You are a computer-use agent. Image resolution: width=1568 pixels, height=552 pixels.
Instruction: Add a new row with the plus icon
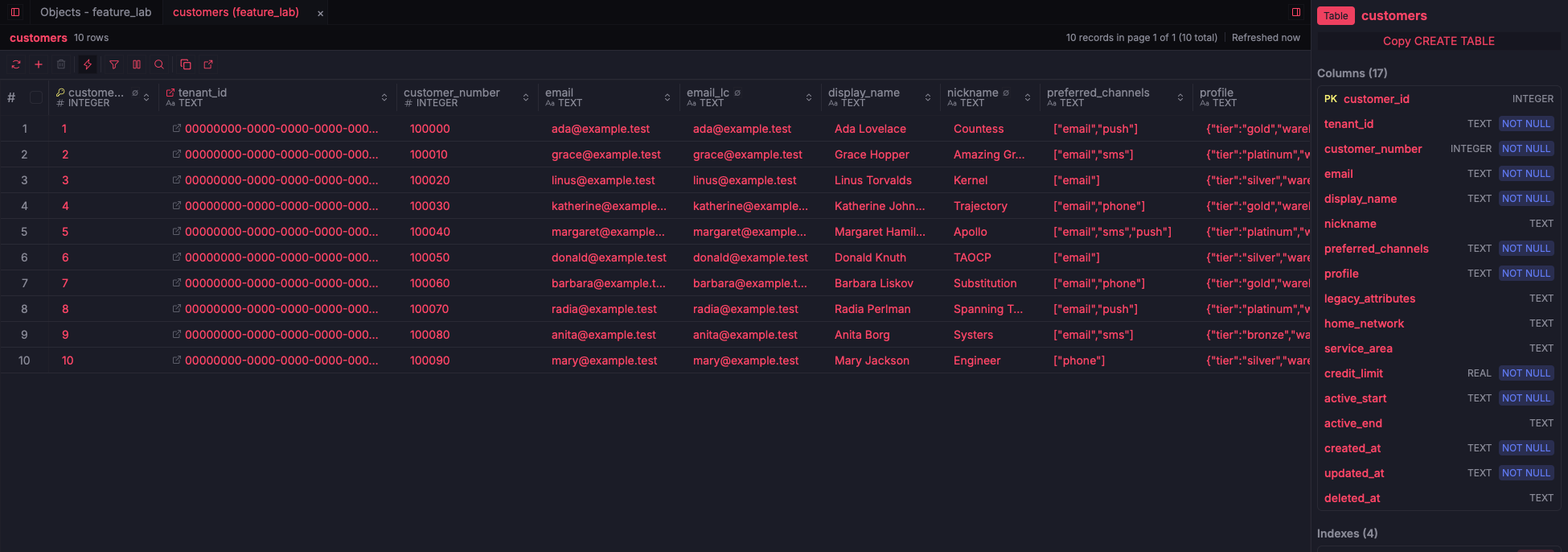click(38, 64)
